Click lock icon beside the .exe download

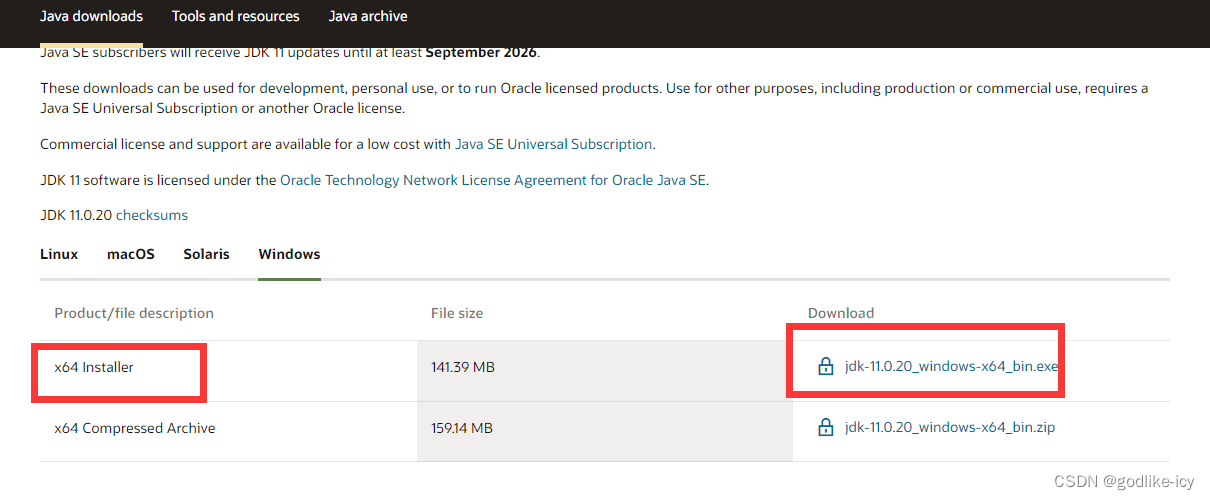pyautogui.click(x=826, y=367)
